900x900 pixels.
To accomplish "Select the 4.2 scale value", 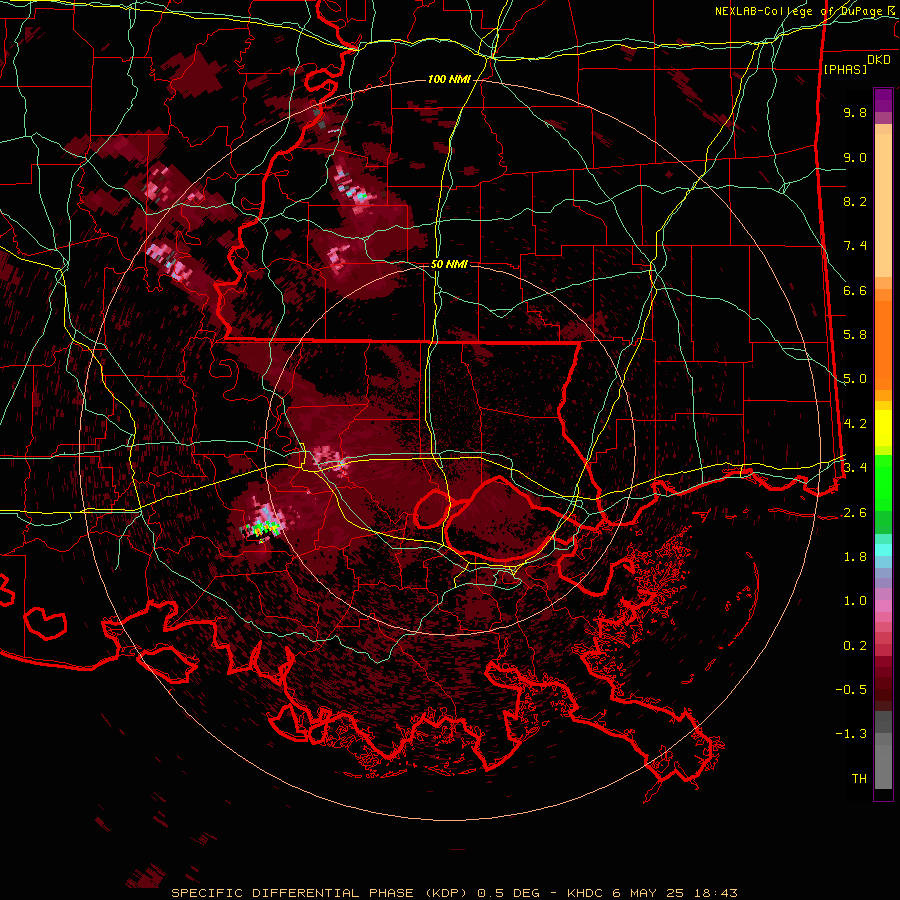I will coord(855,424).
